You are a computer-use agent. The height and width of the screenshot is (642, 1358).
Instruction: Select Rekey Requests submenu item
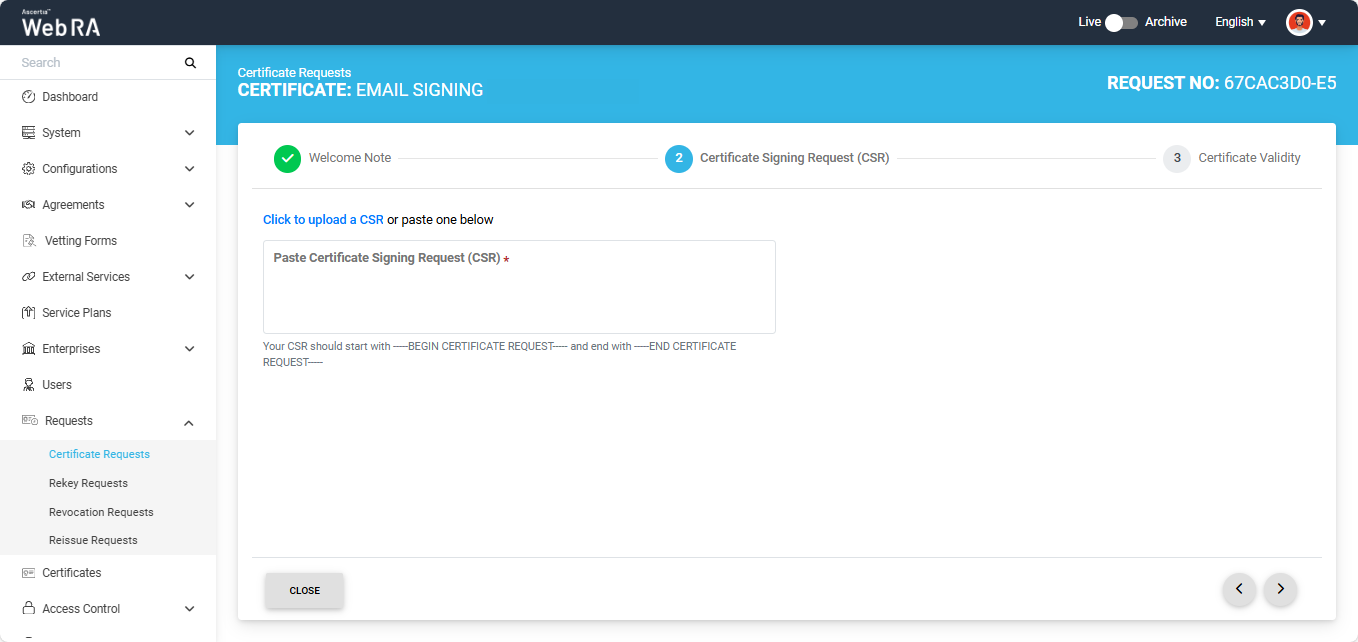(x=88, y=483)
